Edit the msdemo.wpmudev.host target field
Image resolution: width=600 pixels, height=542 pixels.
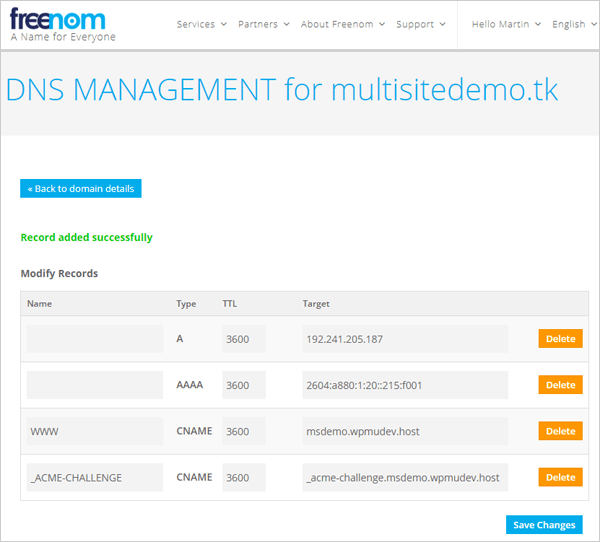405,431
